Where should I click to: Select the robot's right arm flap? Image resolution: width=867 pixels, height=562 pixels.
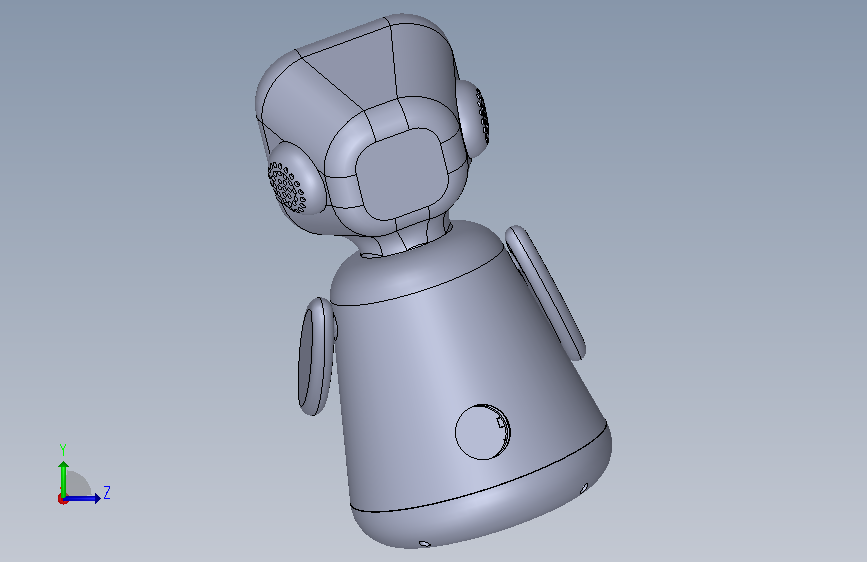(x=545, y=293)
